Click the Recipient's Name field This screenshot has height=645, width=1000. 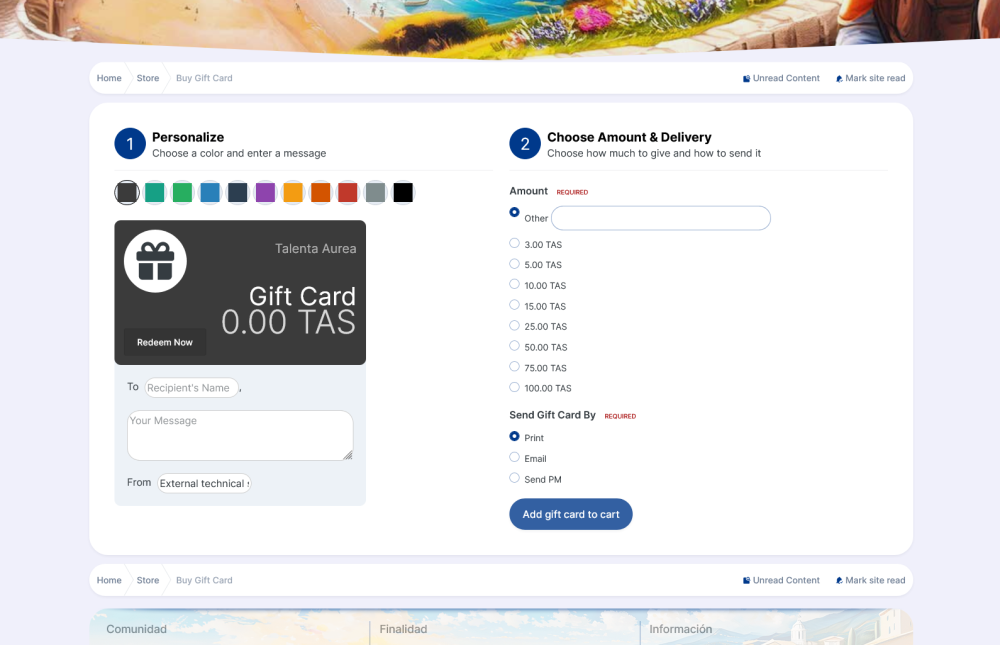click(x=191, y=387)
